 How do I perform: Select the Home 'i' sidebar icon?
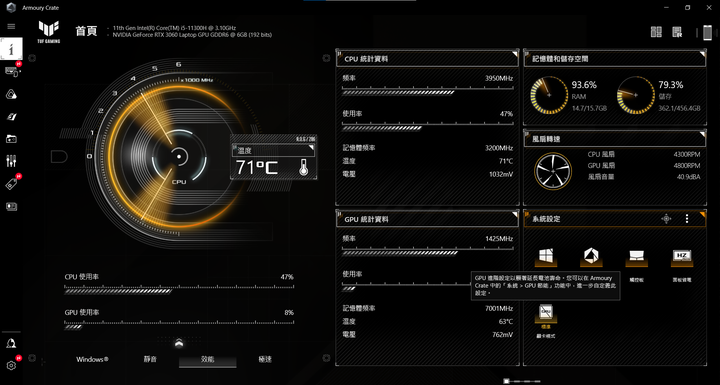(x=11, y=49)
